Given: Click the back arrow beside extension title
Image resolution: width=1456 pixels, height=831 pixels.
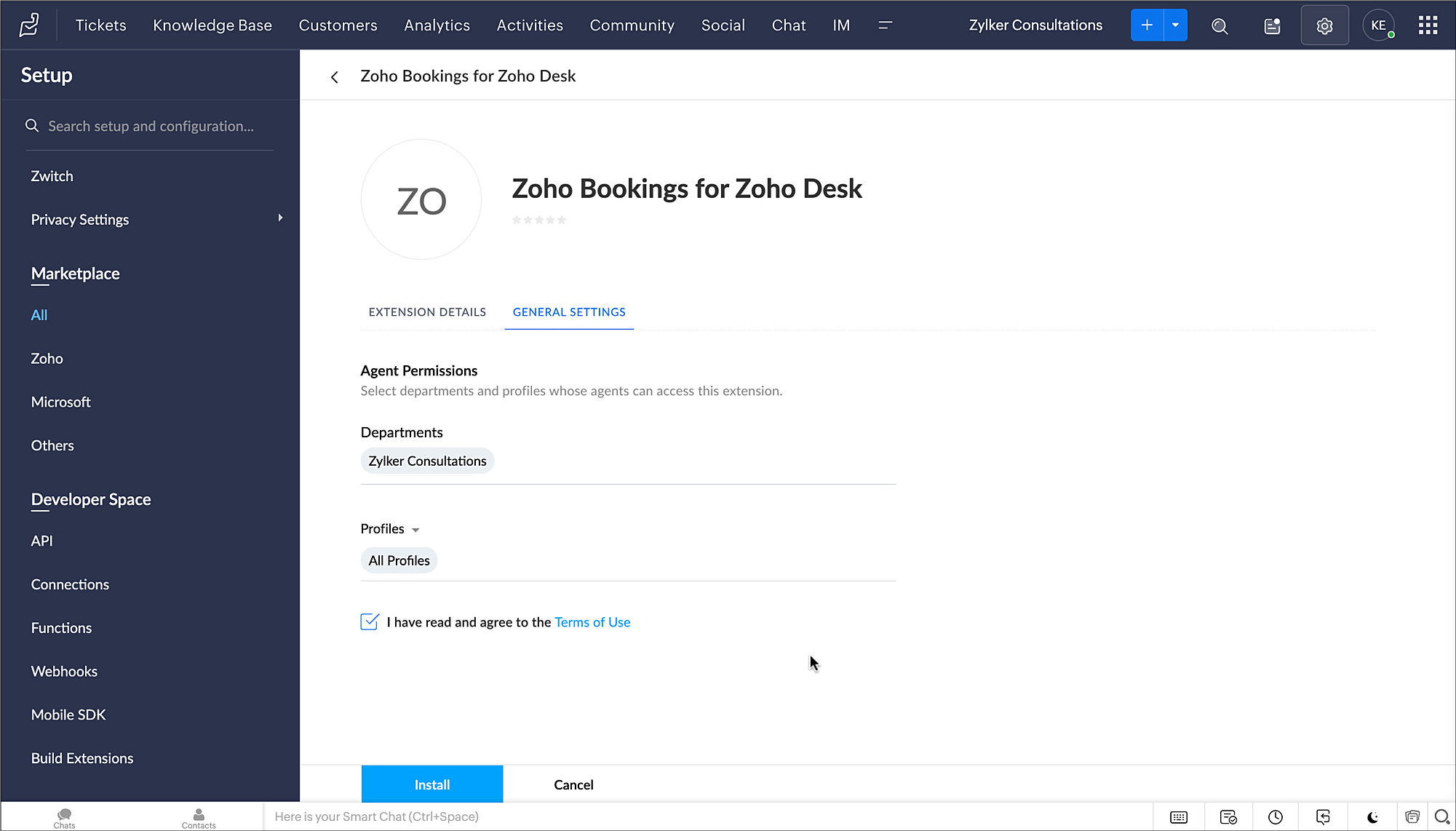Looking at the screenshot, I should [x=335, y=77].
